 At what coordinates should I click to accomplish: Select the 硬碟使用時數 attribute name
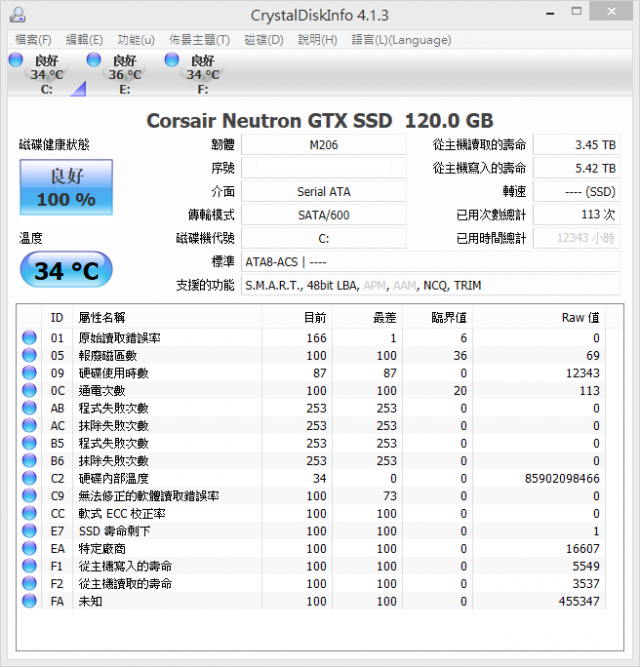tap(113, 373)
